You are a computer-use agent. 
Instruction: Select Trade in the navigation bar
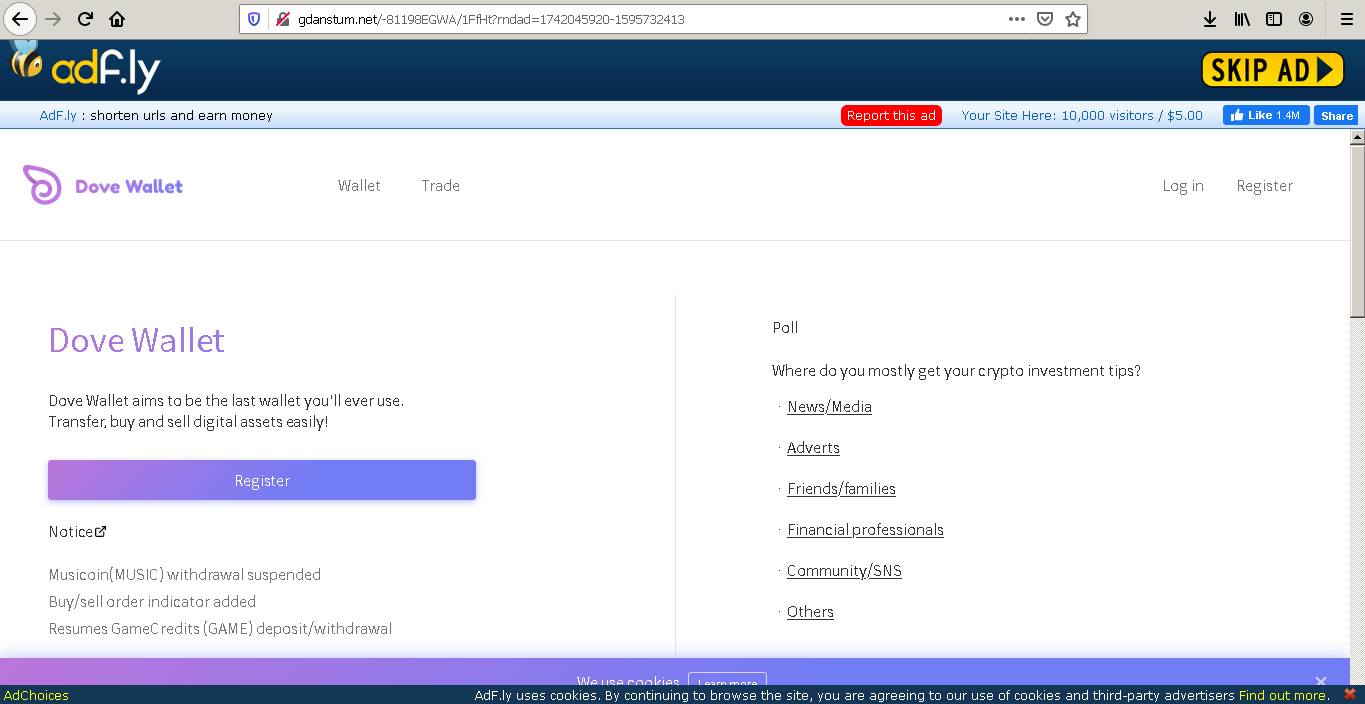point(440,185)
